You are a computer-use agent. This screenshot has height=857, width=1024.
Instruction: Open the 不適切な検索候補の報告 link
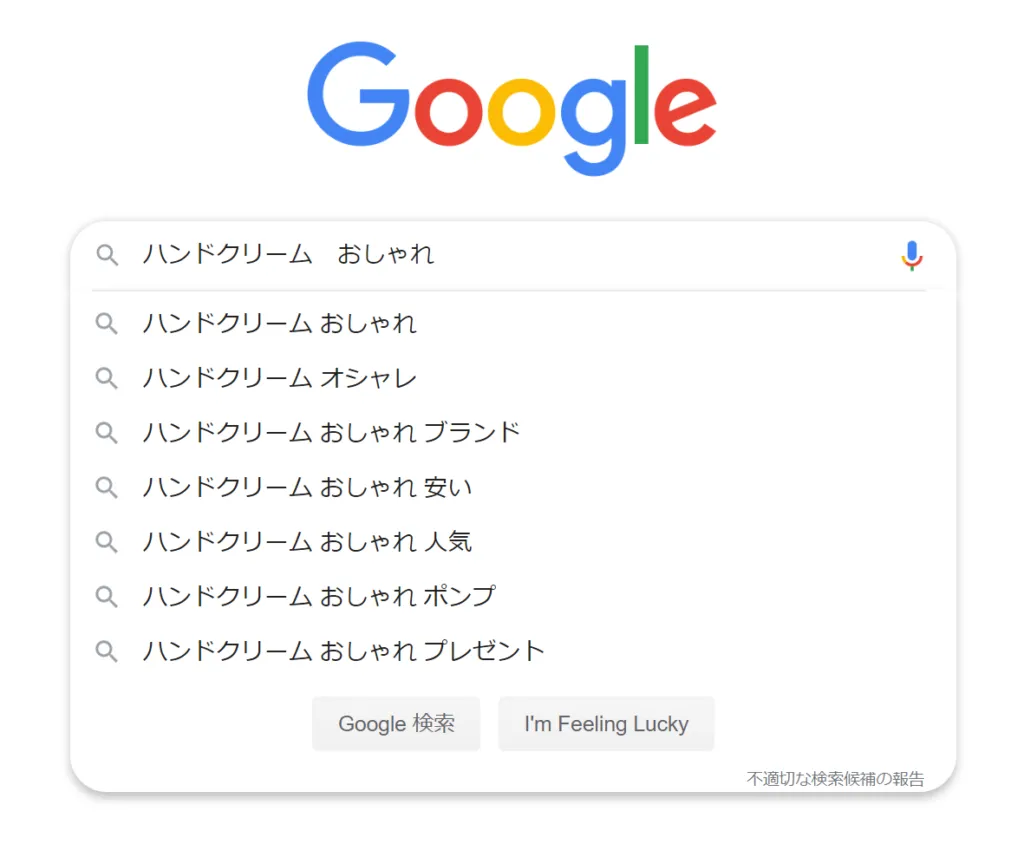835,778
